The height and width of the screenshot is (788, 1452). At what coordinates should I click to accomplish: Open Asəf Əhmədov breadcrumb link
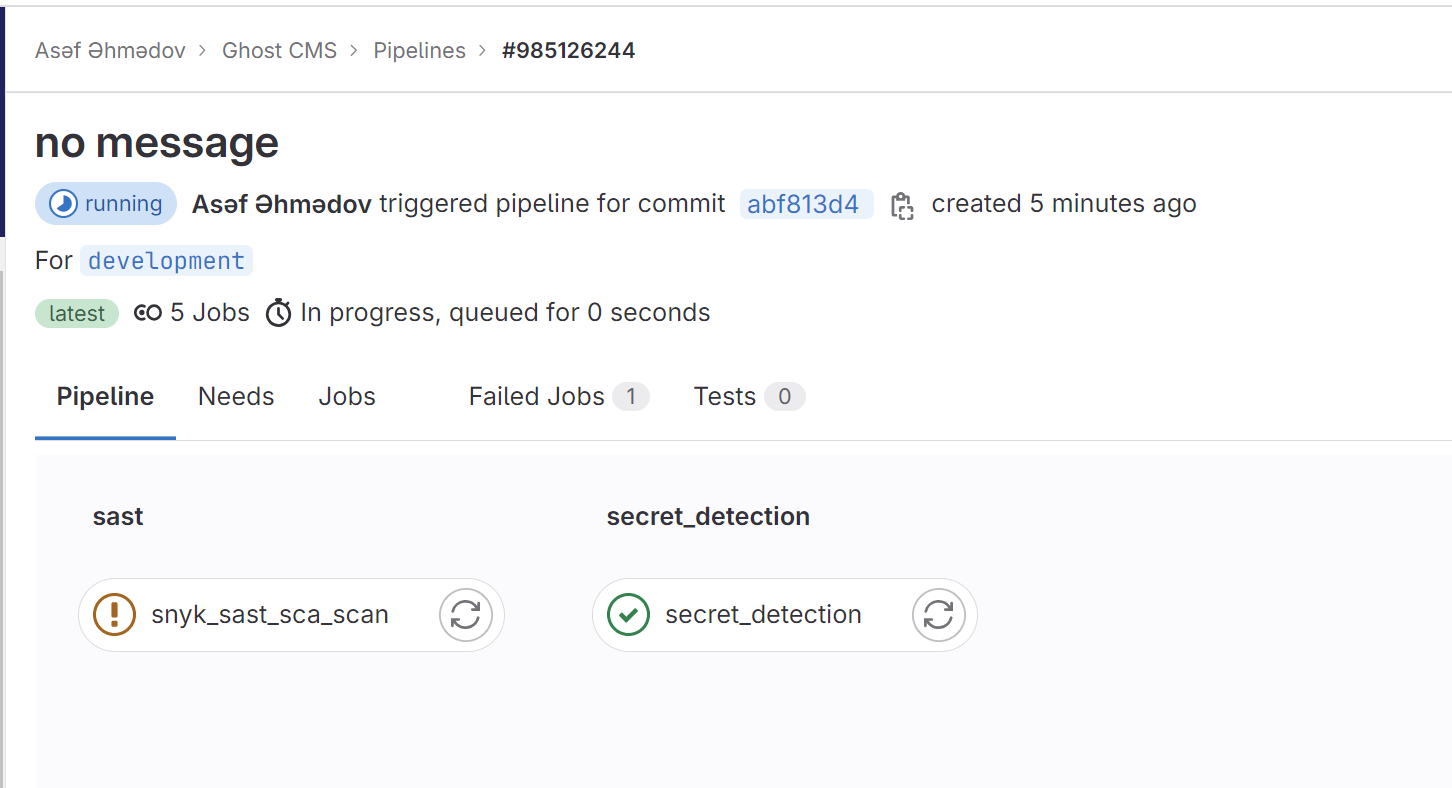pyautogui.click(x=110, y=50)
